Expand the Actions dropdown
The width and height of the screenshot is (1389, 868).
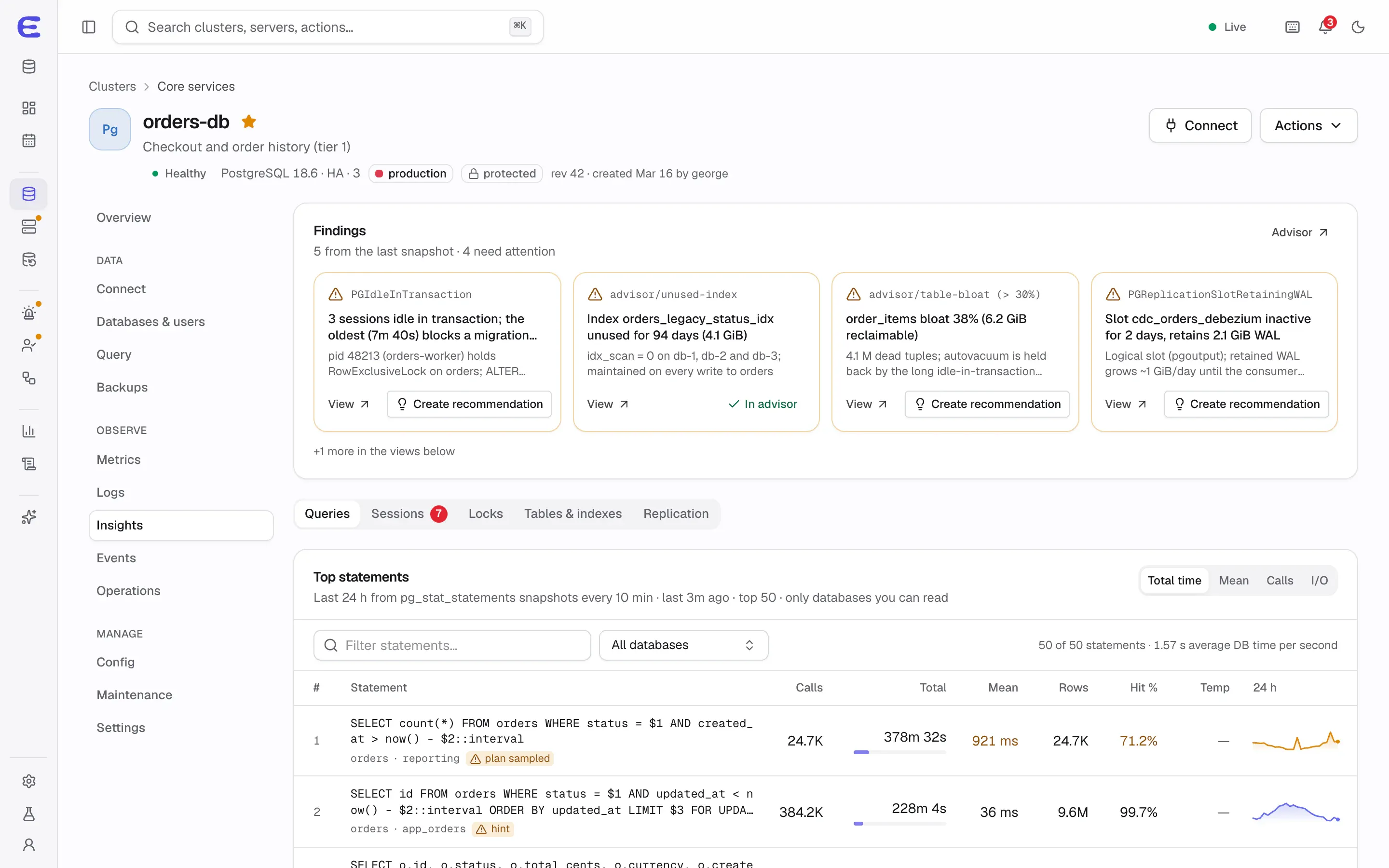click(1308, 126)
